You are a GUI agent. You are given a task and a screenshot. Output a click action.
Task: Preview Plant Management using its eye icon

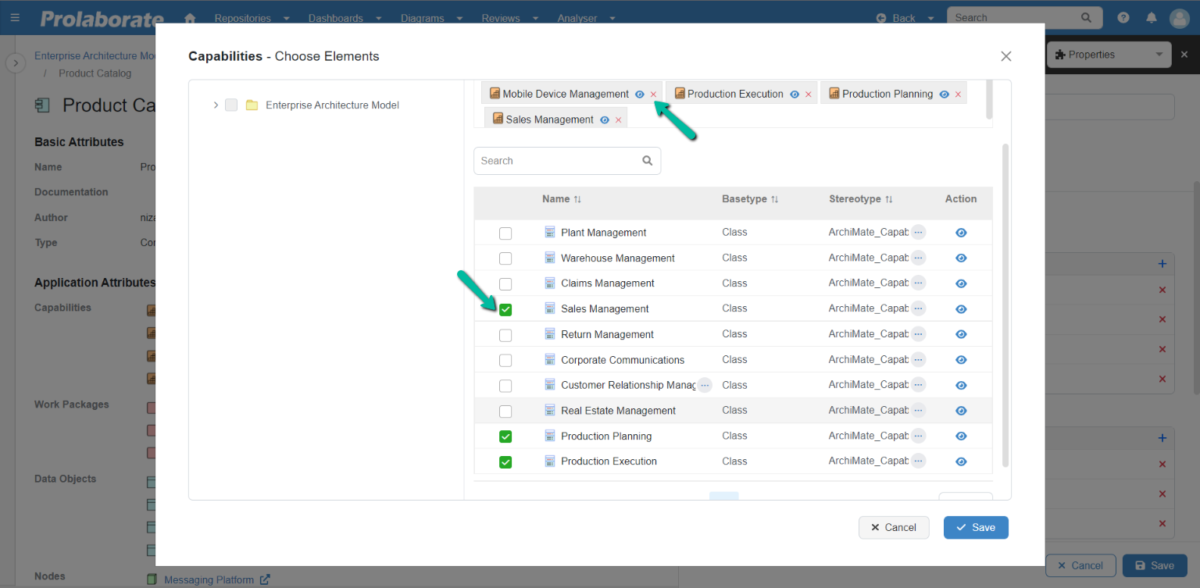[x=960, y=232]
